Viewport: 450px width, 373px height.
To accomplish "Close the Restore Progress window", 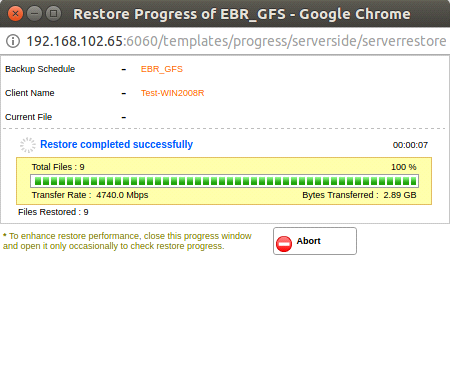I will [15, 14].
